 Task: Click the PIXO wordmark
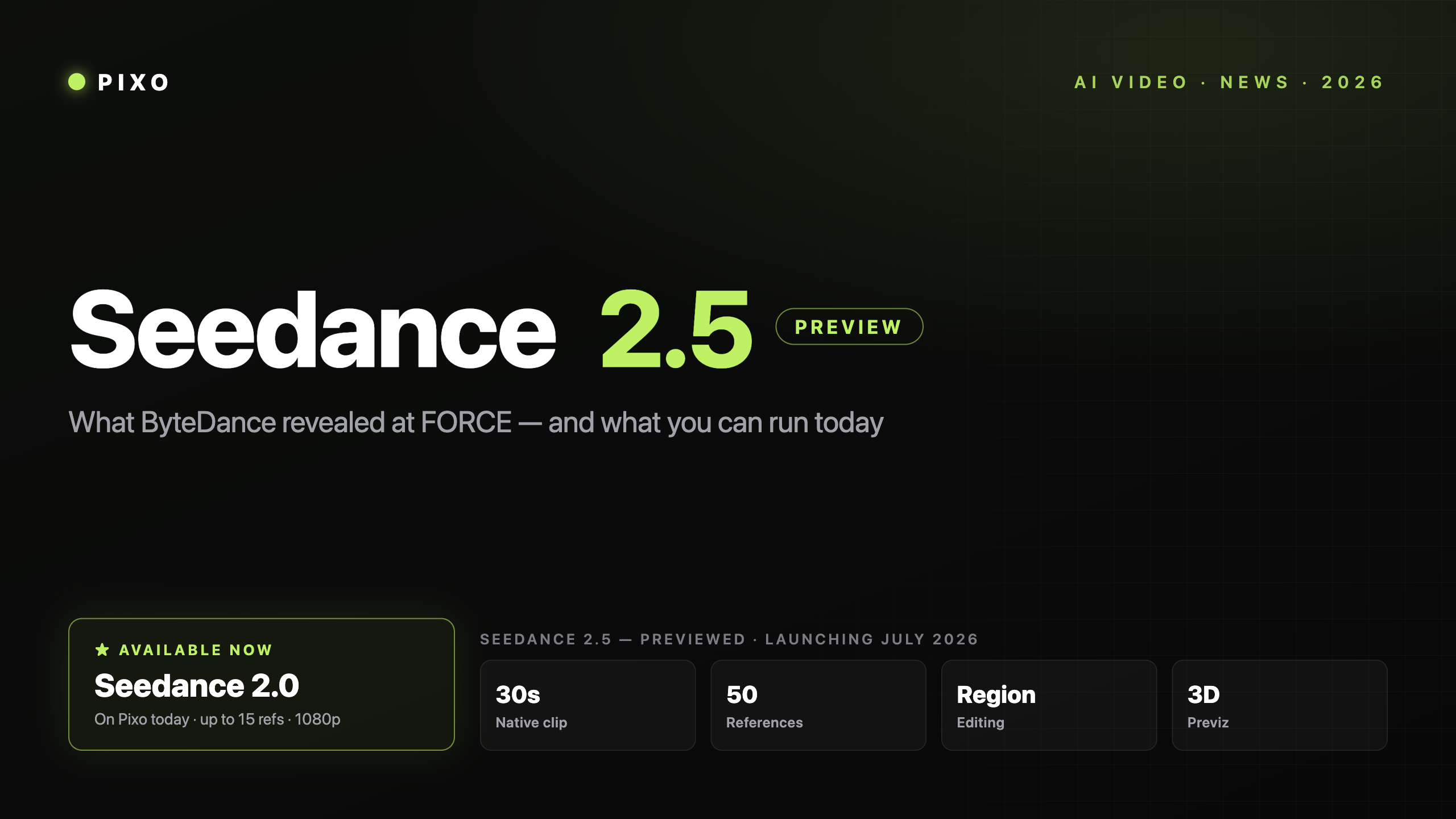coord(133,82)
